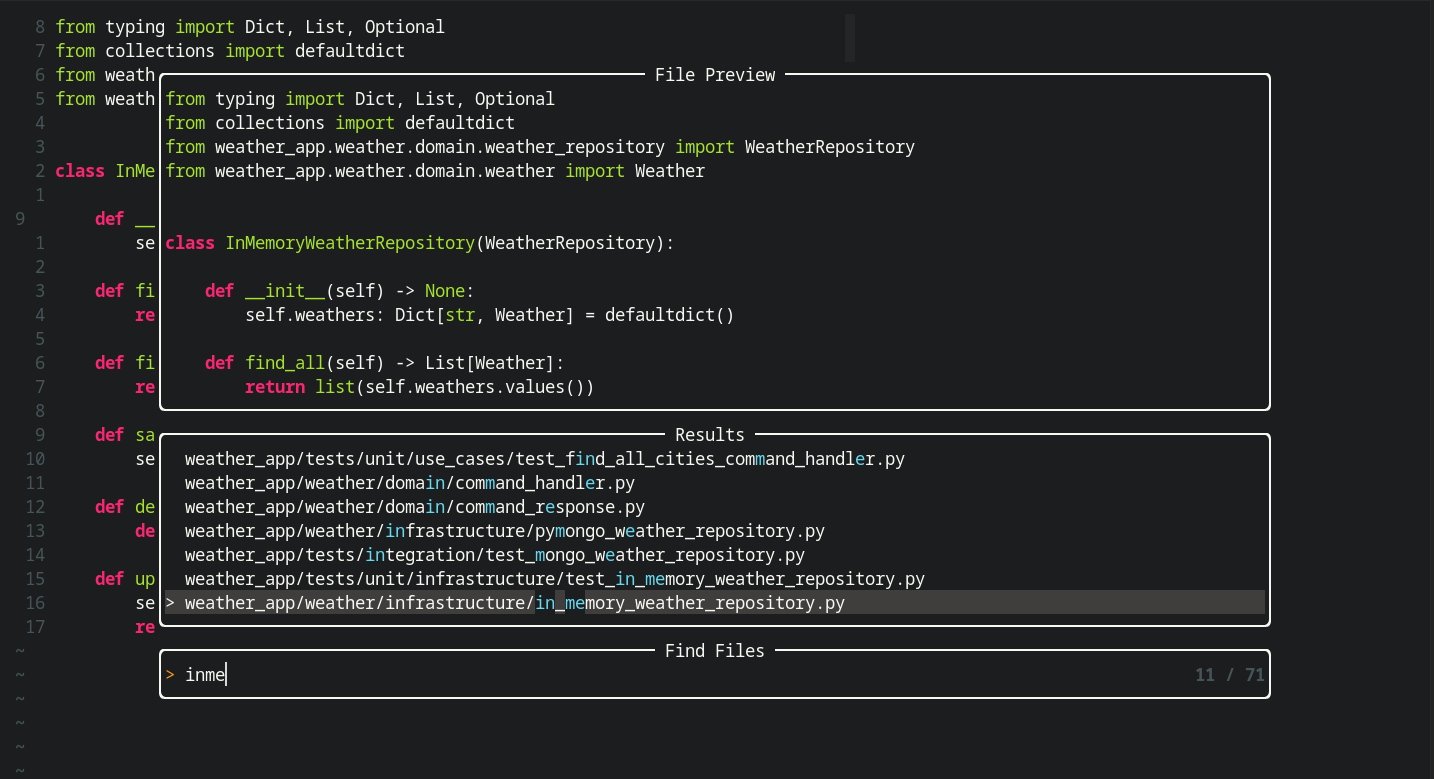Viewport: 1434px width, 779px height.
Task: Click def __init__ line in preview
Action: 340,291
